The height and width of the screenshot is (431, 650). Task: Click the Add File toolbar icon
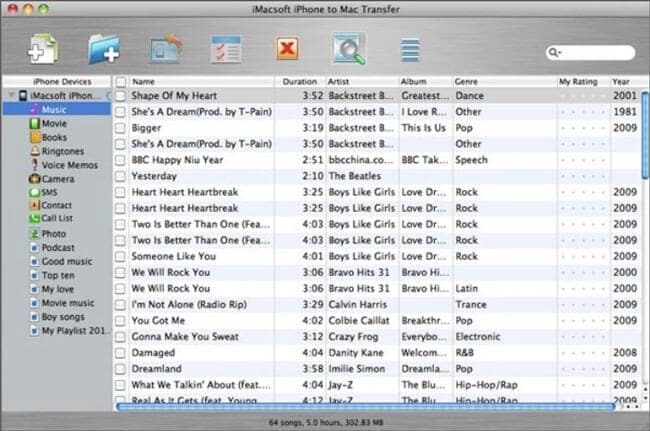pyautogui.click(x=43, y=49)
